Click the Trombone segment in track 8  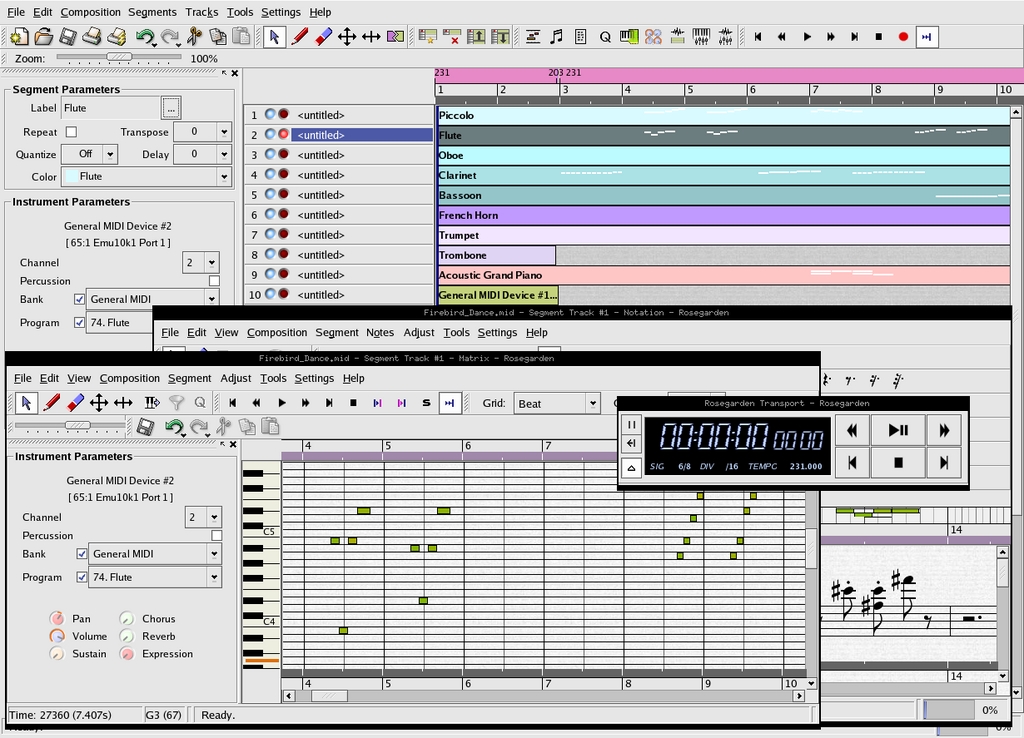496,255
